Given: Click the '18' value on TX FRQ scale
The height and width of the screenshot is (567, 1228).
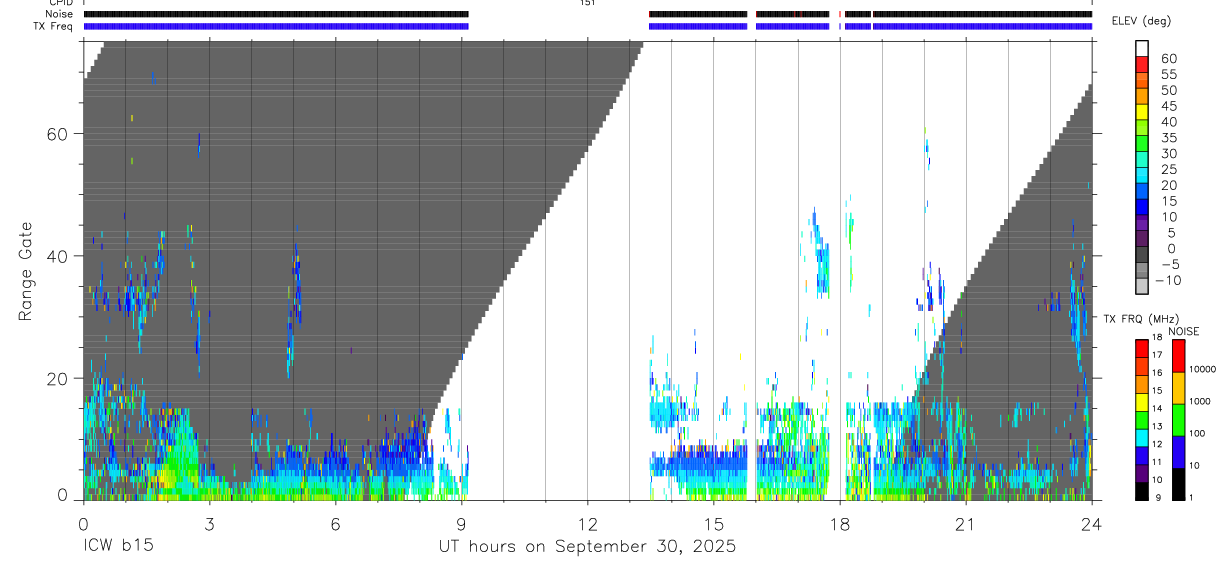Looking at the screenshot, I should [x=1157, y=338].
